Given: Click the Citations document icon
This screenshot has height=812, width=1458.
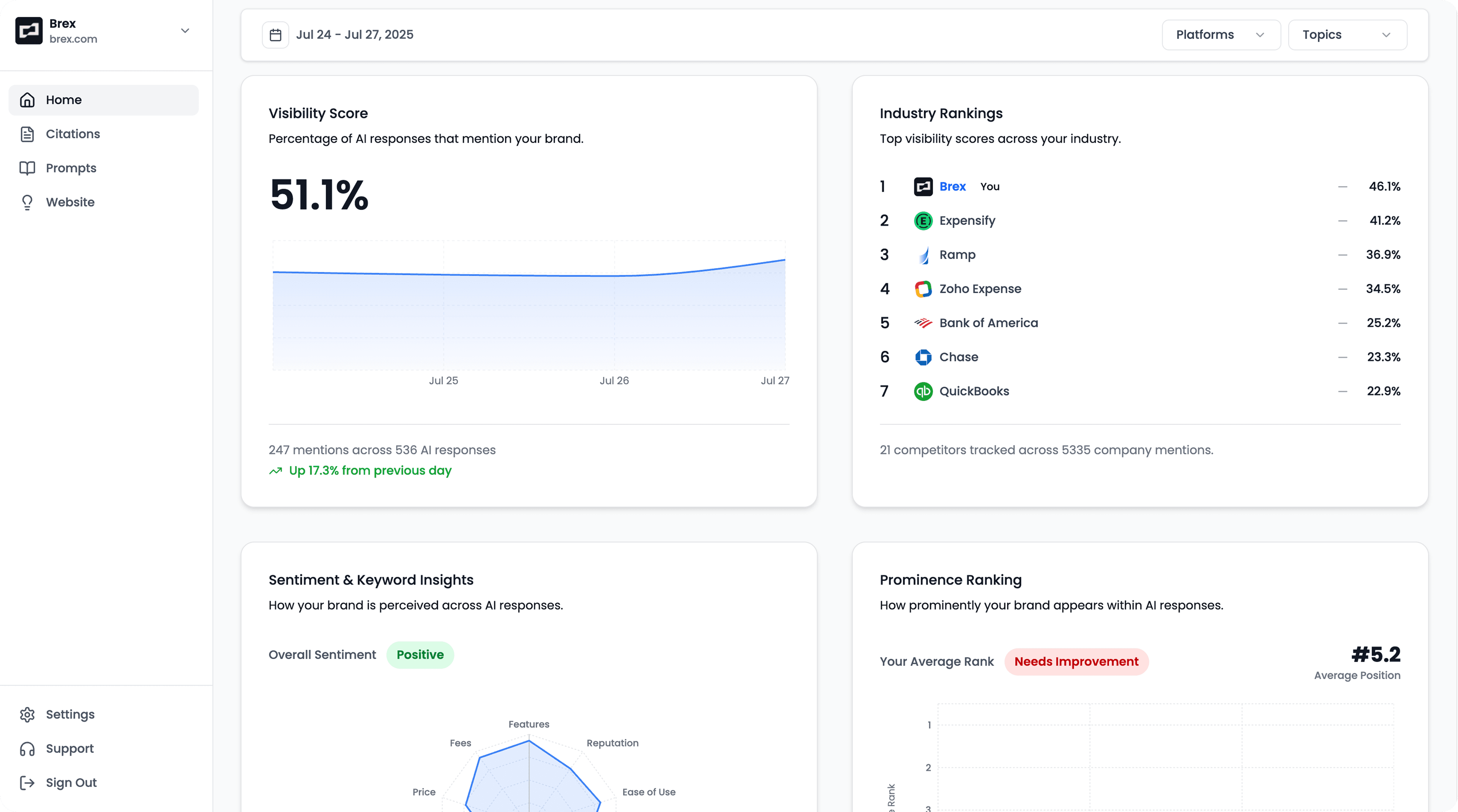Looking at the screenshot, I should (x=27, y=134).
